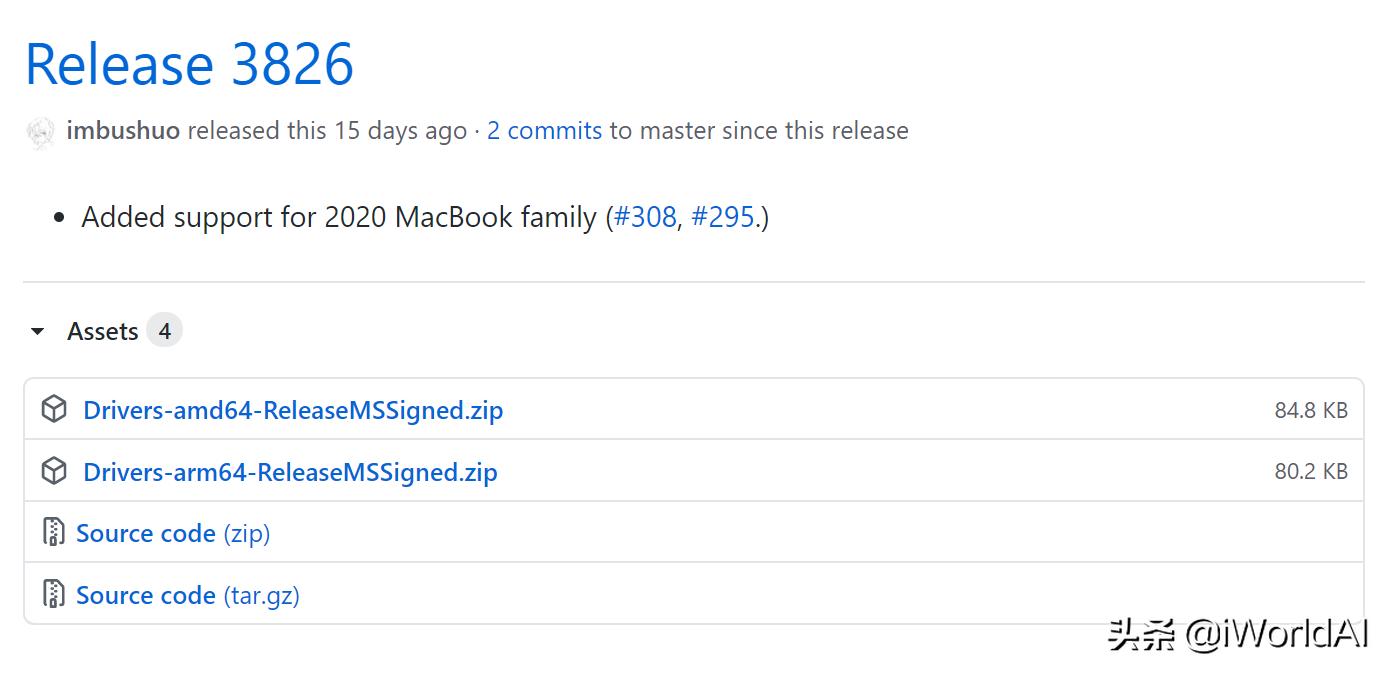1389x673 pixels.
Task: Click the 80.2 KB file size text
Action: click(1310, 471)
